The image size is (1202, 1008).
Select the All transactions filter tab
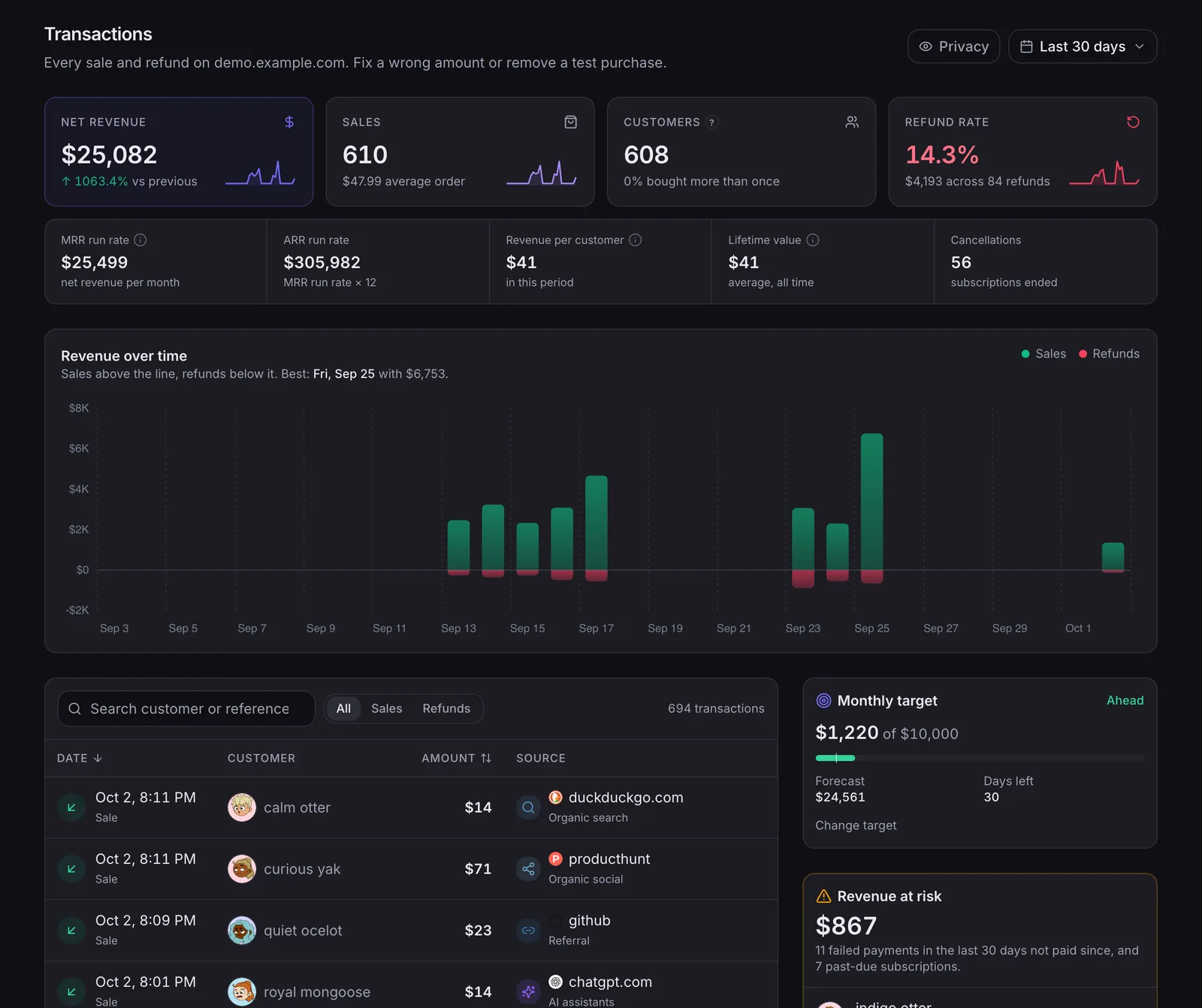click(343, 708)
